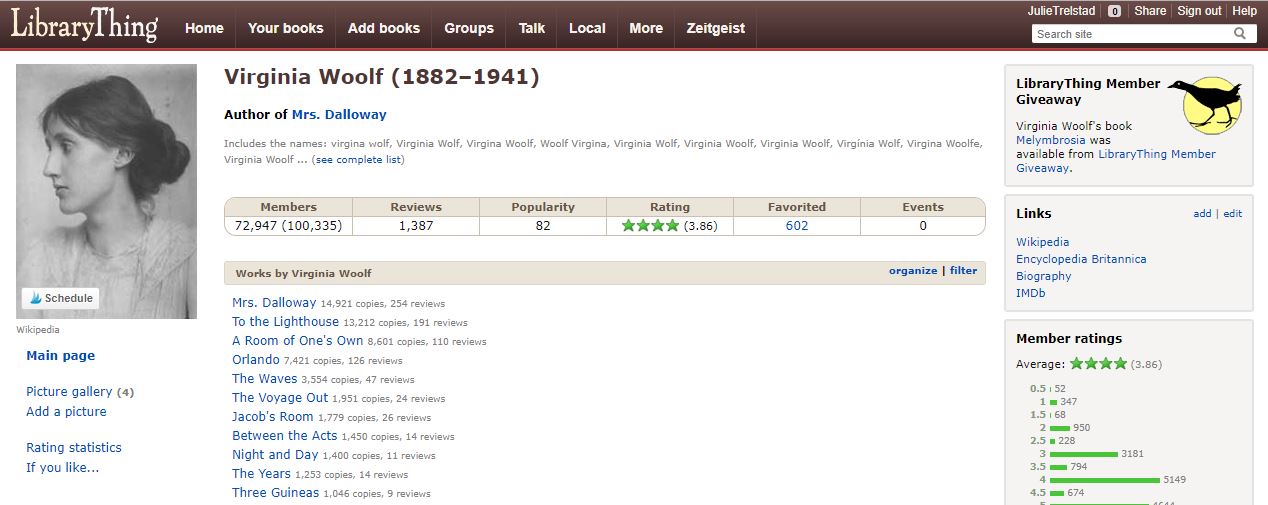1268x505 pixels.
Task: Expand the More menu
Action: pyautogui.click(x=646, y=28)
